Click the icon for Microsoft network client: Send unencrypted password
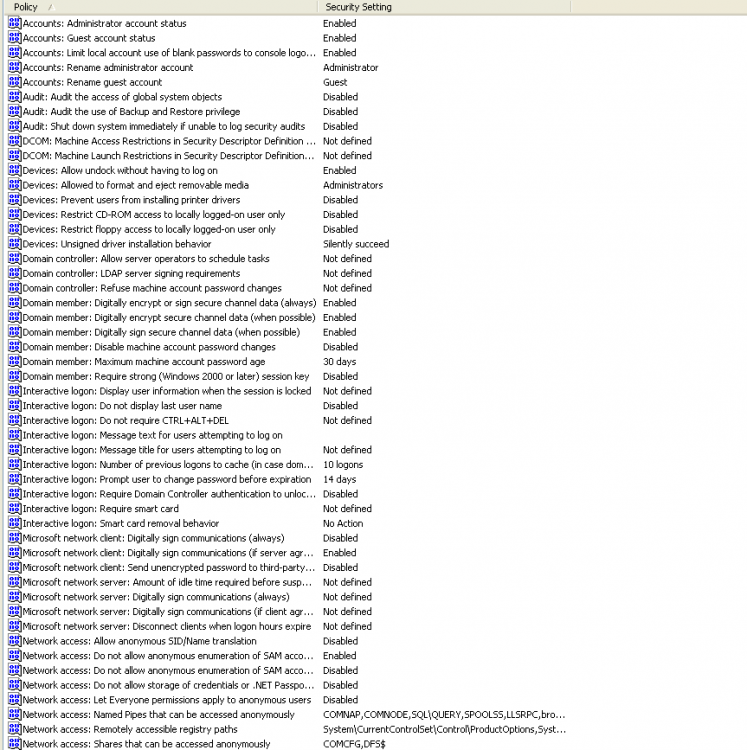This screenshot has width=747, height=750. click(15, 567)
